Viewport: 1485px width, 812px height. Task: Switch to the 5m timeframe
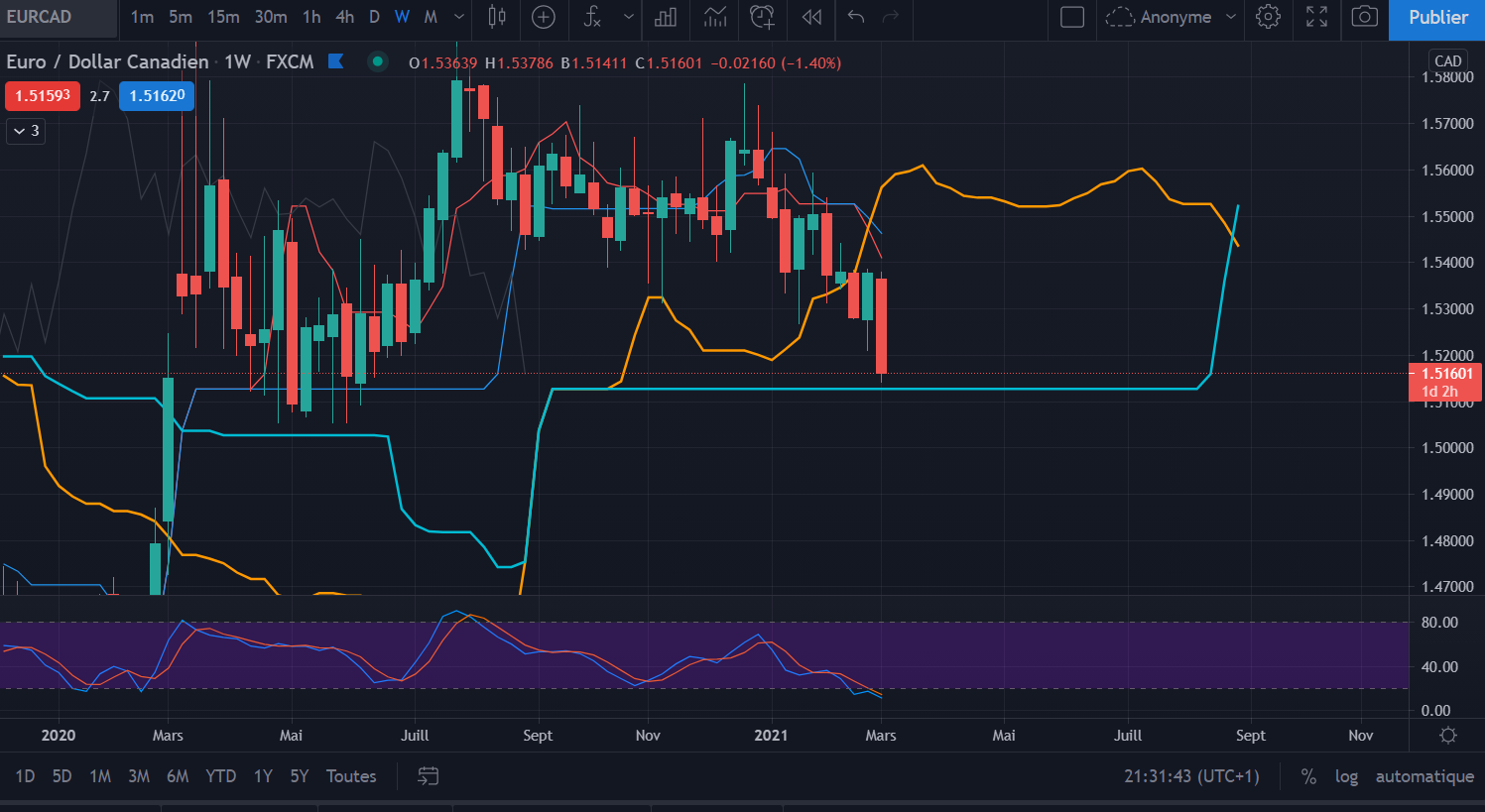click(x=181, y=17)
